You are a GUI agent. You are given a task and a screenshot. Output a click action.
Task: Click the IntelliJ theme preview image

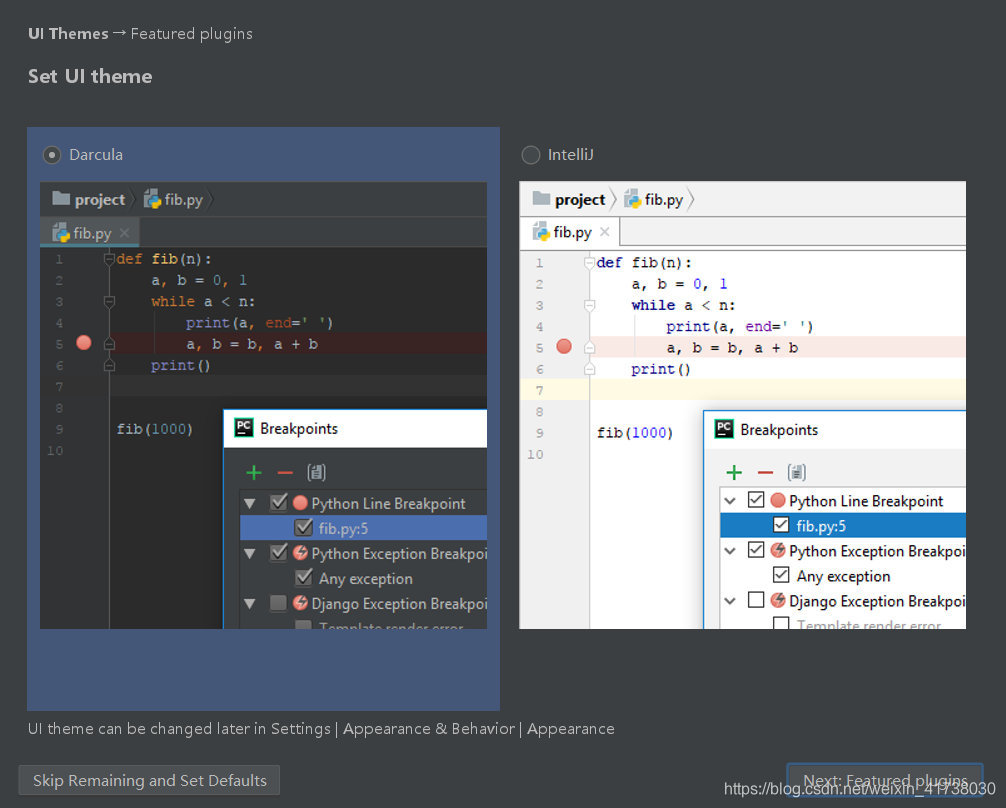coord(742,405)
